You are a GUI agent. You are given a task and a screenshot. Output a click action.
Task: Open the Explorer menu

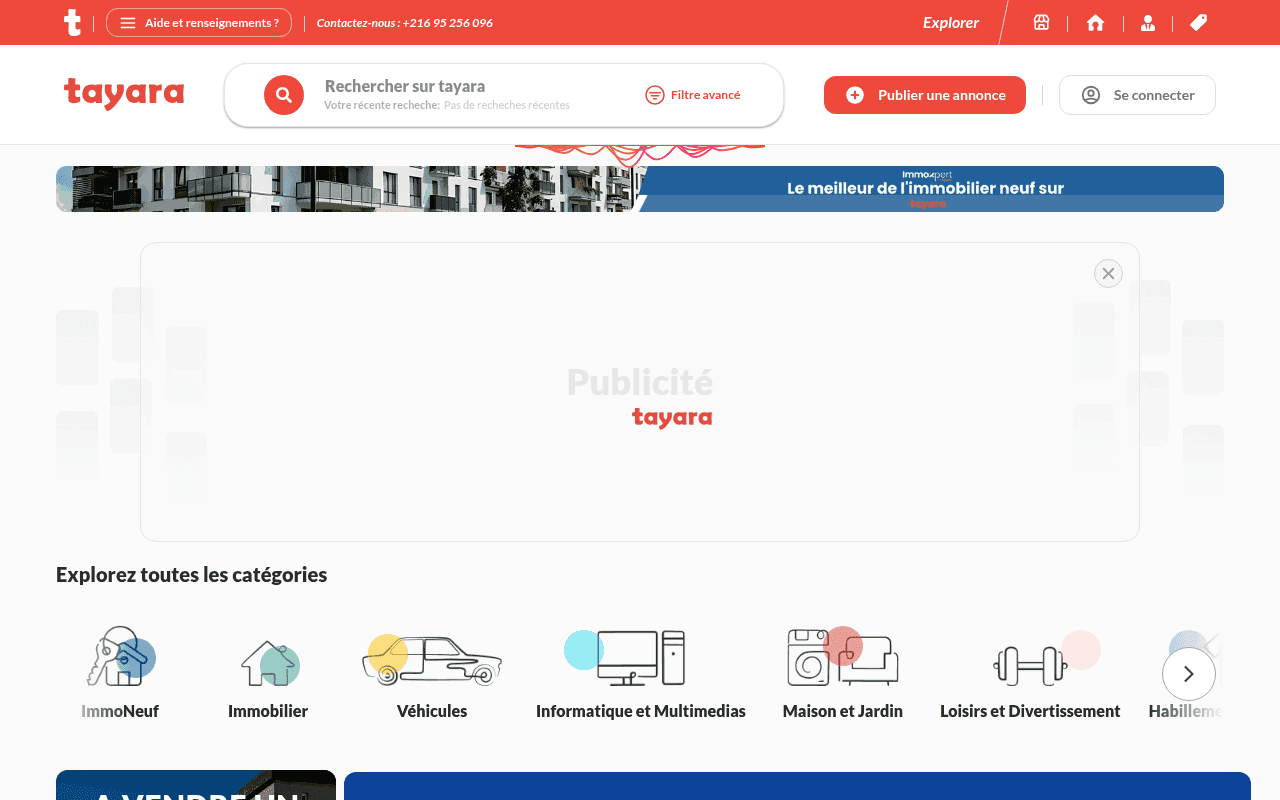(950, 22)
